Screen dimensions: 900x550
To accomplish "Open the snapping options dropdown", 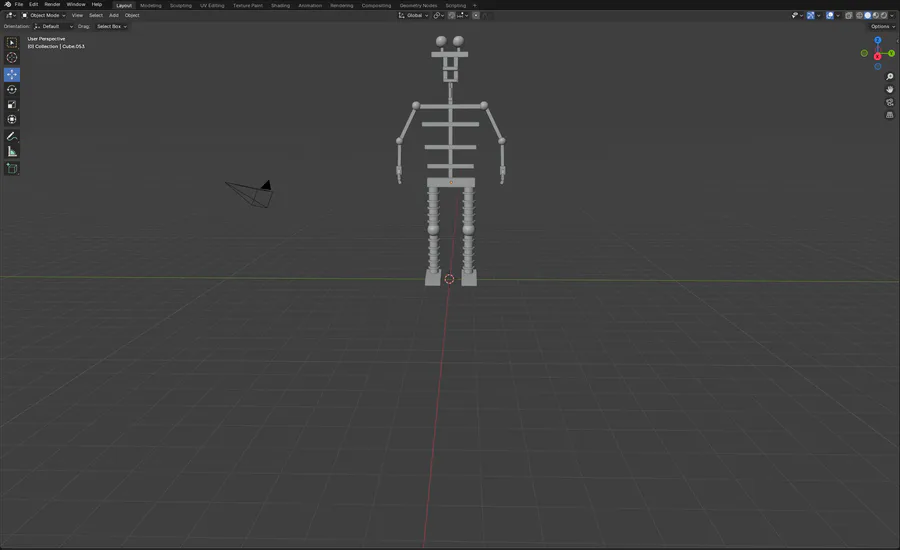I will click(x=463, y=16).
